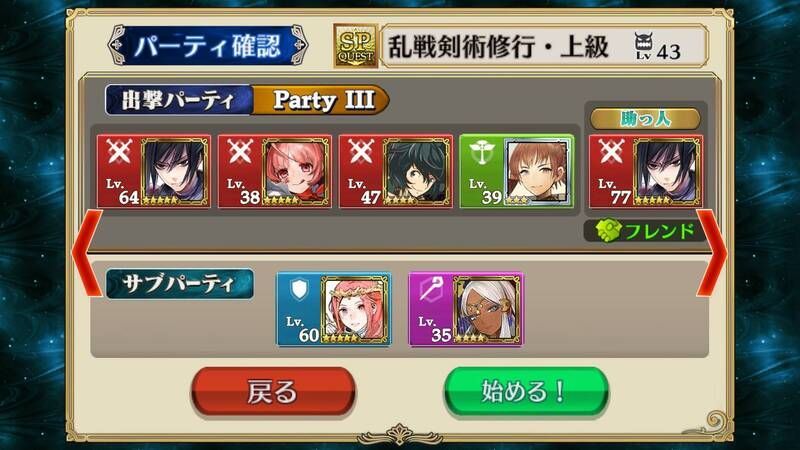Image resolution: width=800 pixels, height=450 pixels.
Task: Click the green 始める！ start button
Action: pyautogui.click(x=526, y=392)
